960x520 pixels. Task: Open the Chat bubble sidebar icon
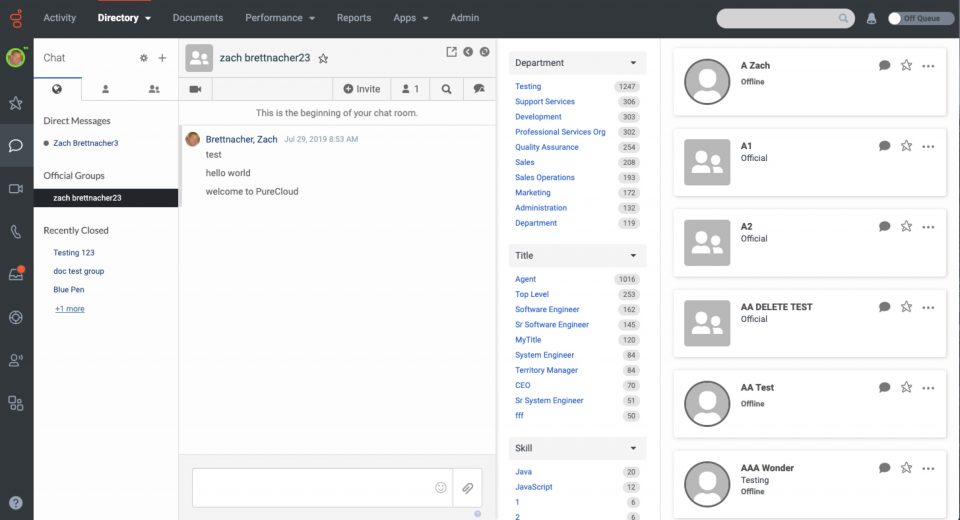click(16, 145)
